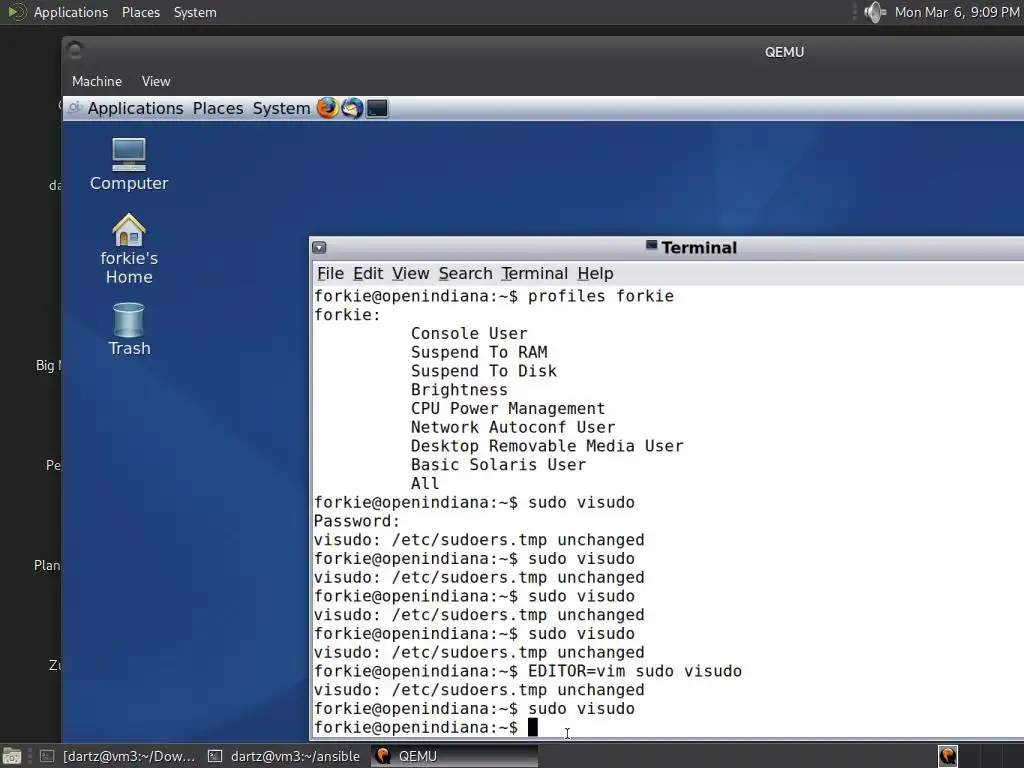Launch terminal from guest panel icon
The height and width of the screenshot is (768, 1024).
click(x=377, y=108)
